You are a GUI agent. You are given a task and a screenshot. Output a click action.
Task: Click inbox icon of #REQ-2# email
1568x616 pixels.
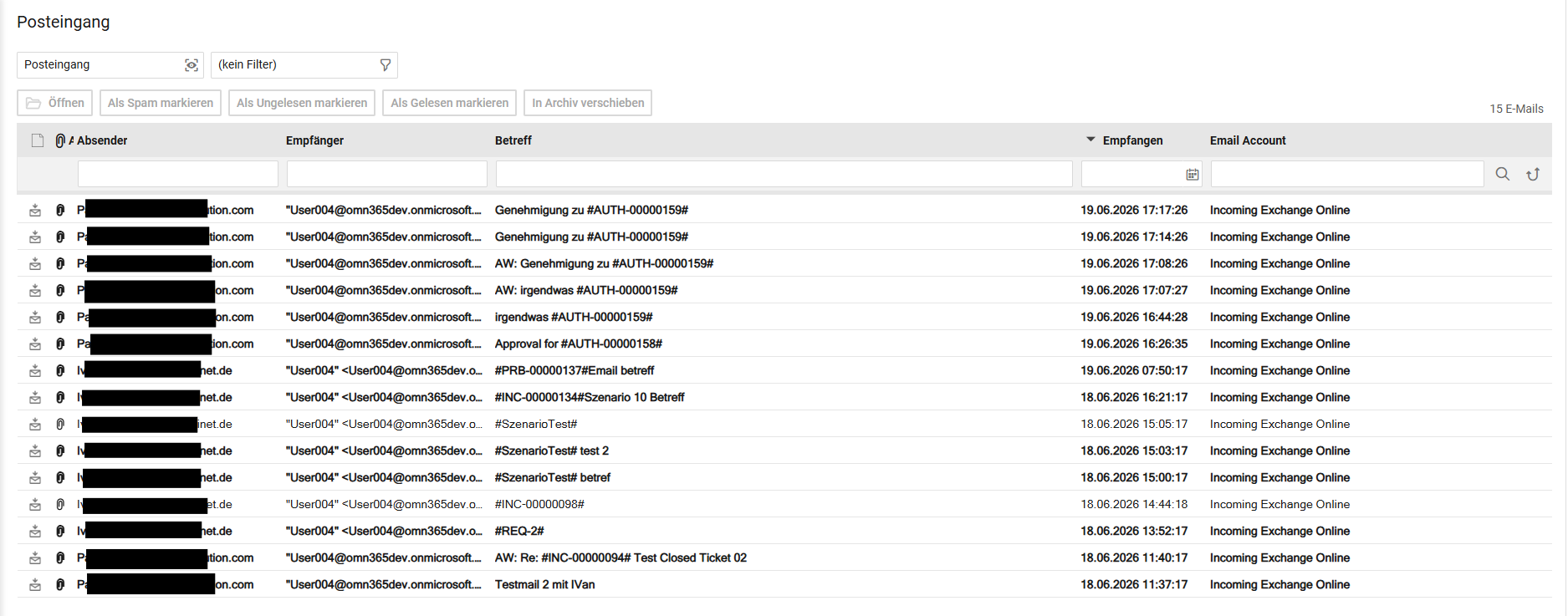point(35,531)
